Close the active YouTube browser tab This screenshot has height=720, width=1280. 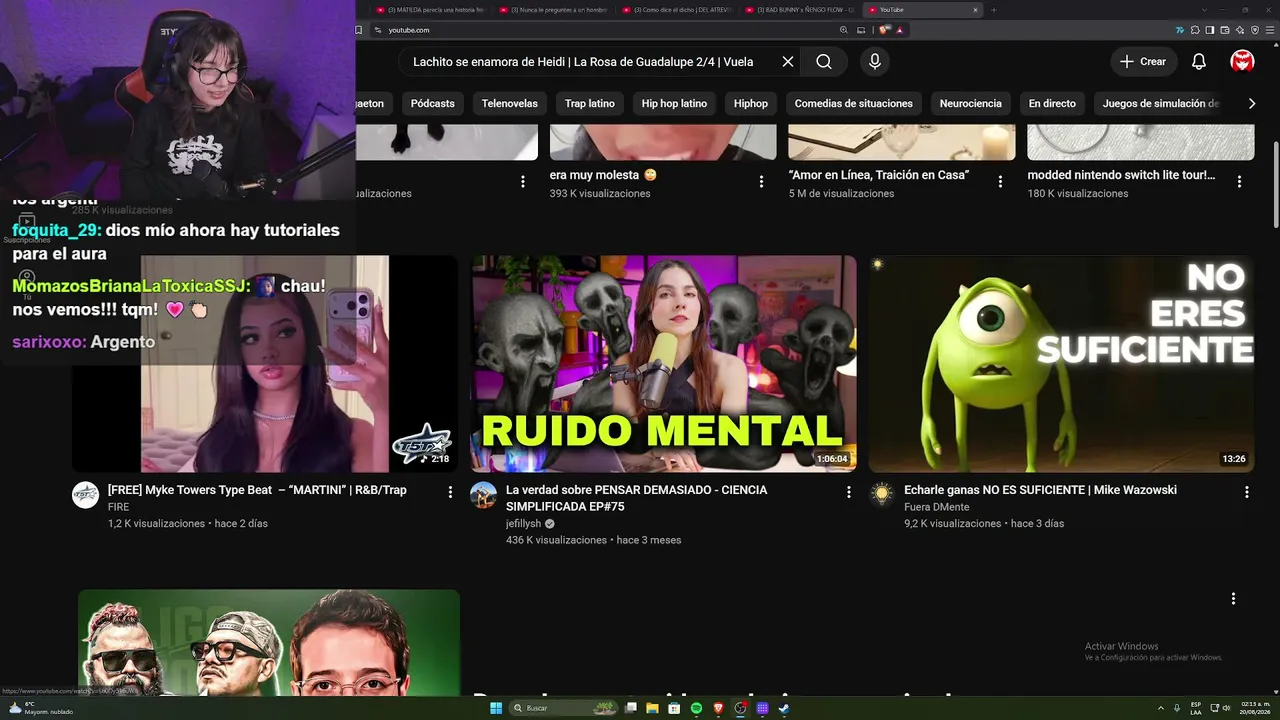(x=975, y=10)
